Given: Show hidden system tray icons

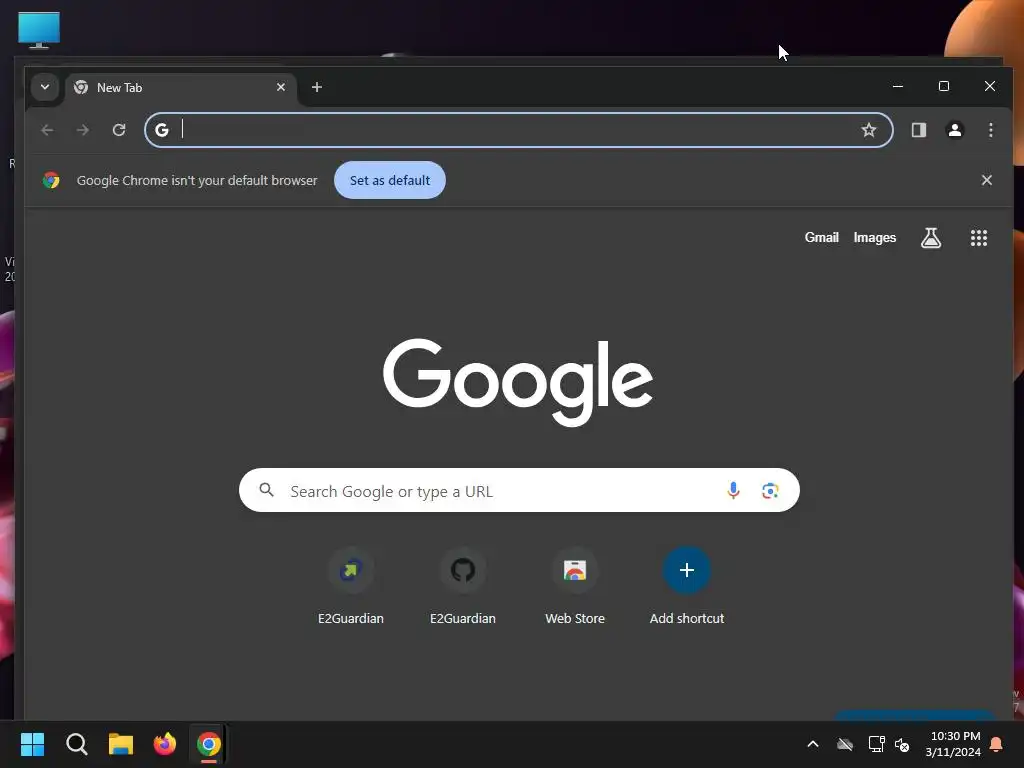Looking at the screenshot, I should pyautogui.click(x=813, y=744).
